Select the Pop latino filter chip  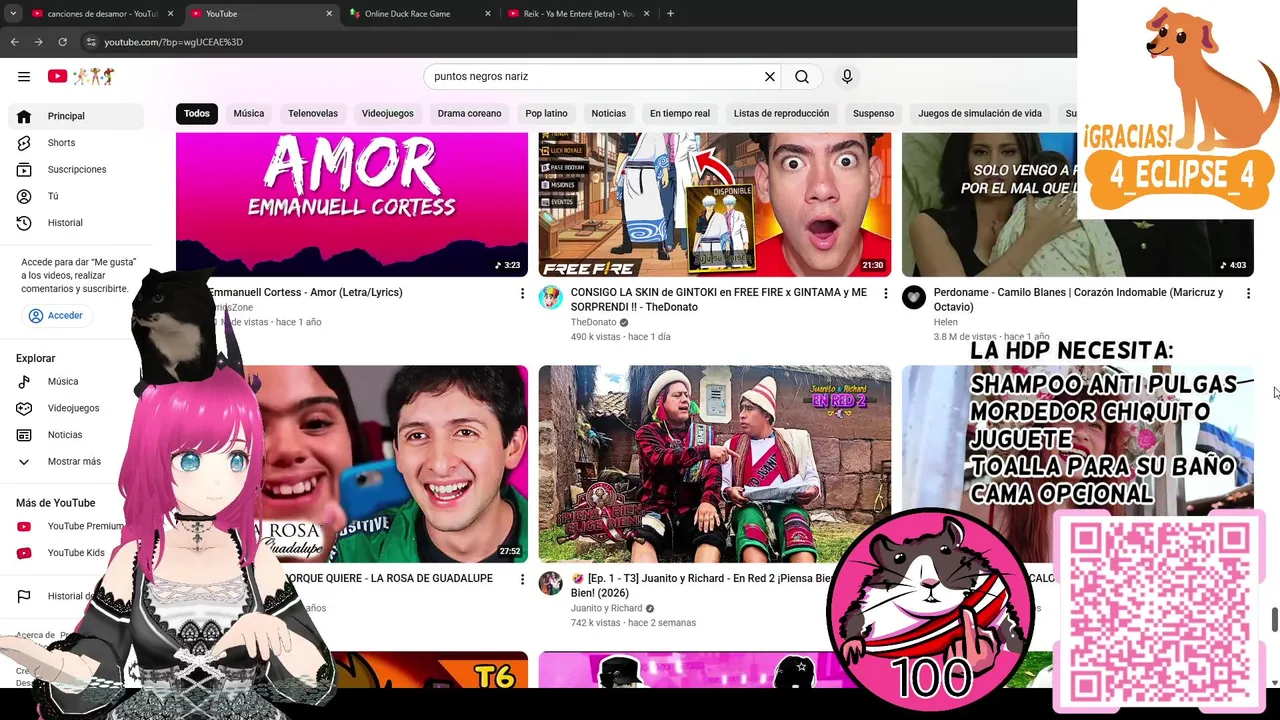pyautogui.click(x=546, y=114)
